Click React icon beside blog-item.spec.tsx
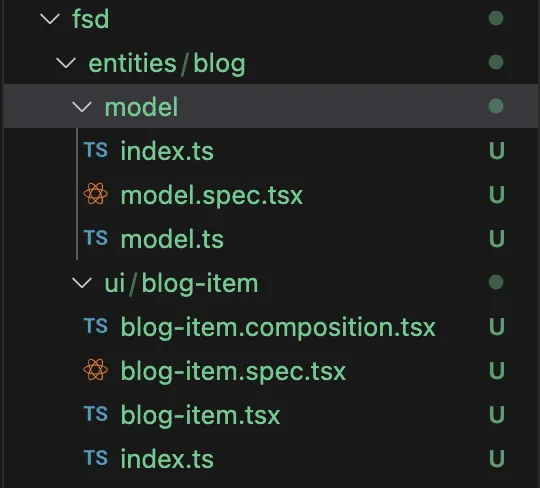 pyautogui.click(x=96, y=370)
